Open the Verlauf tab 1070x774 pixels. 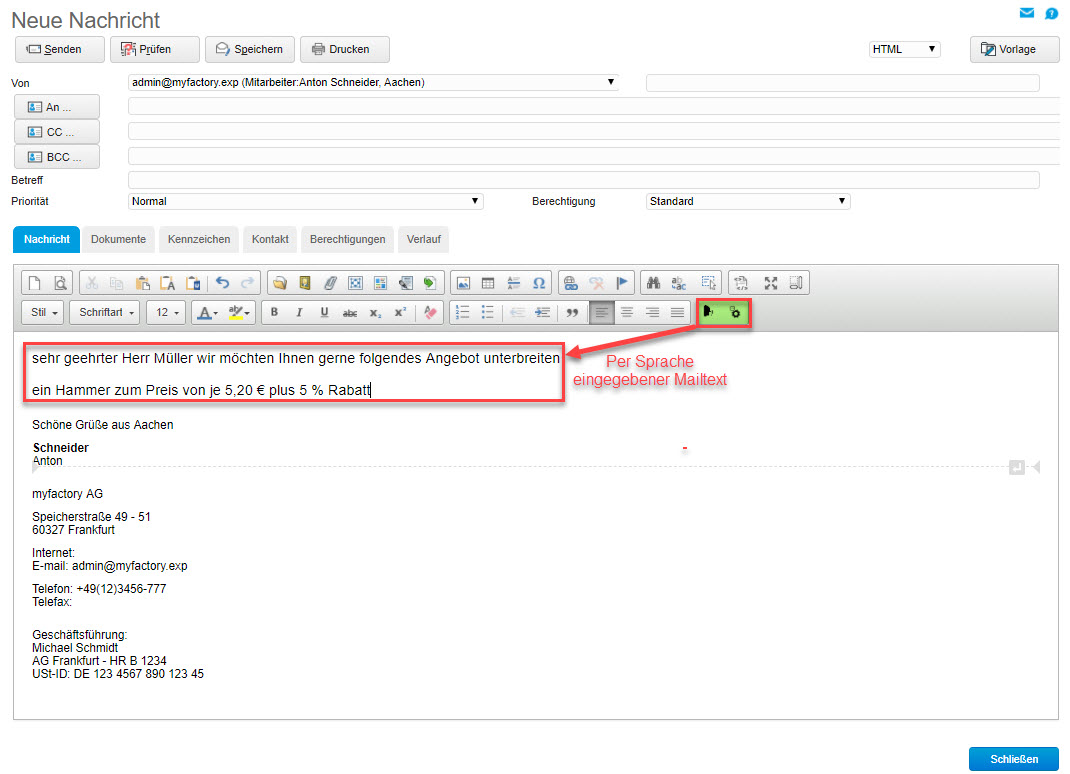point(424,239)
